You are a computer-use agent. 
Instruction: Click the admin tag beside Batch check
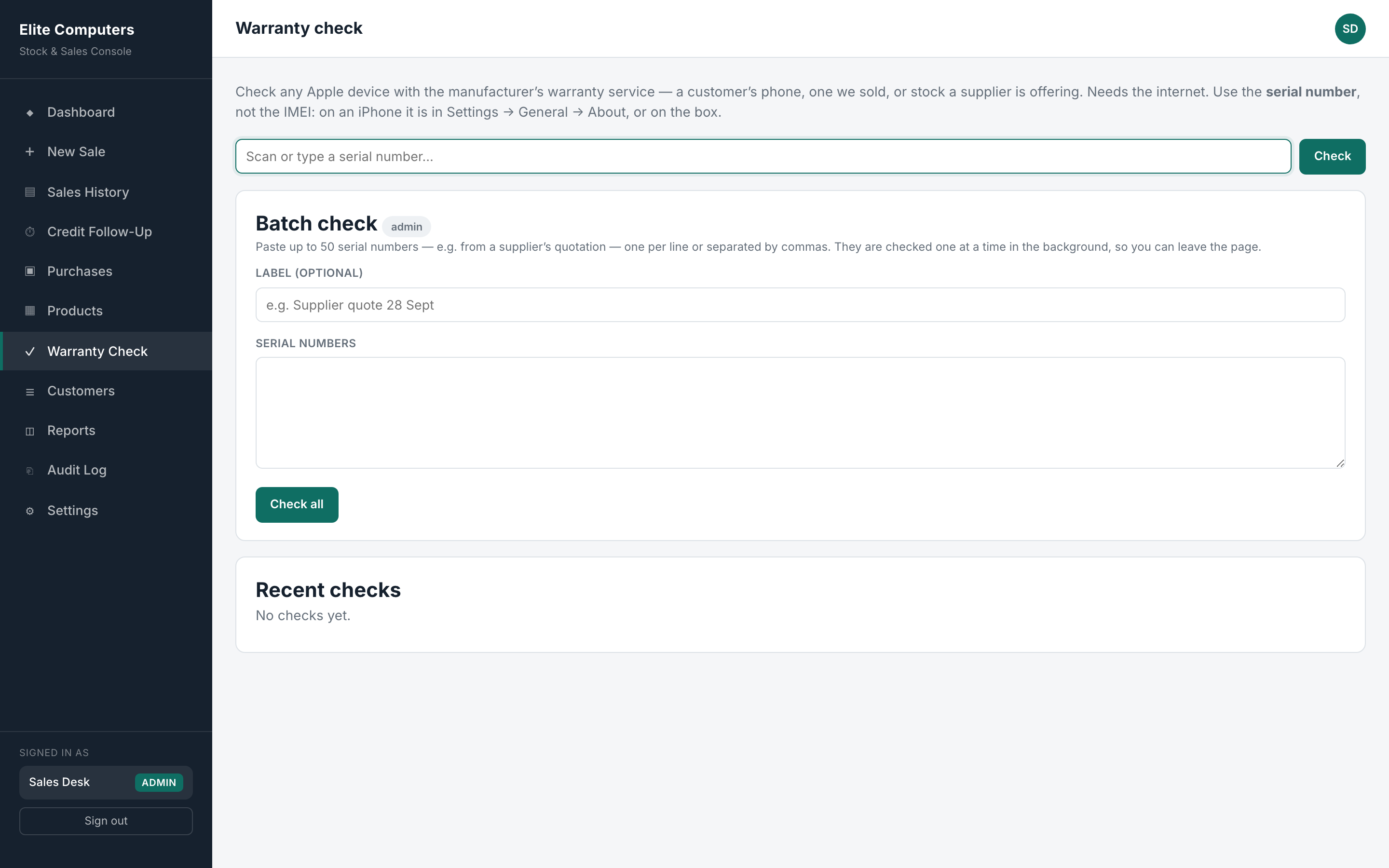pyautogui.click(x=407, y=227)
